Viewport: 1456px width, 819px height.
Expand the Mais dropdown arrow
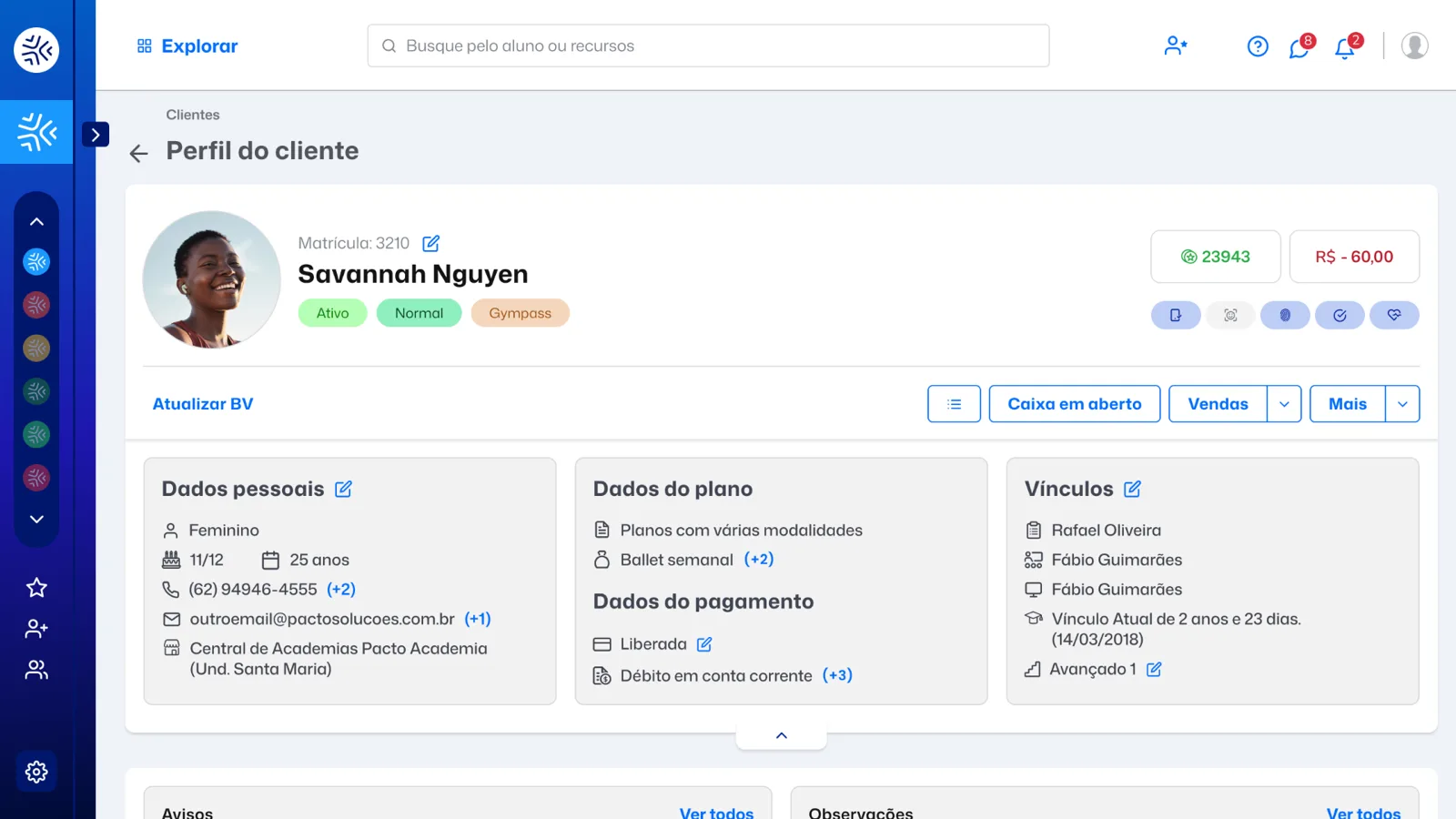(1402, 404)
